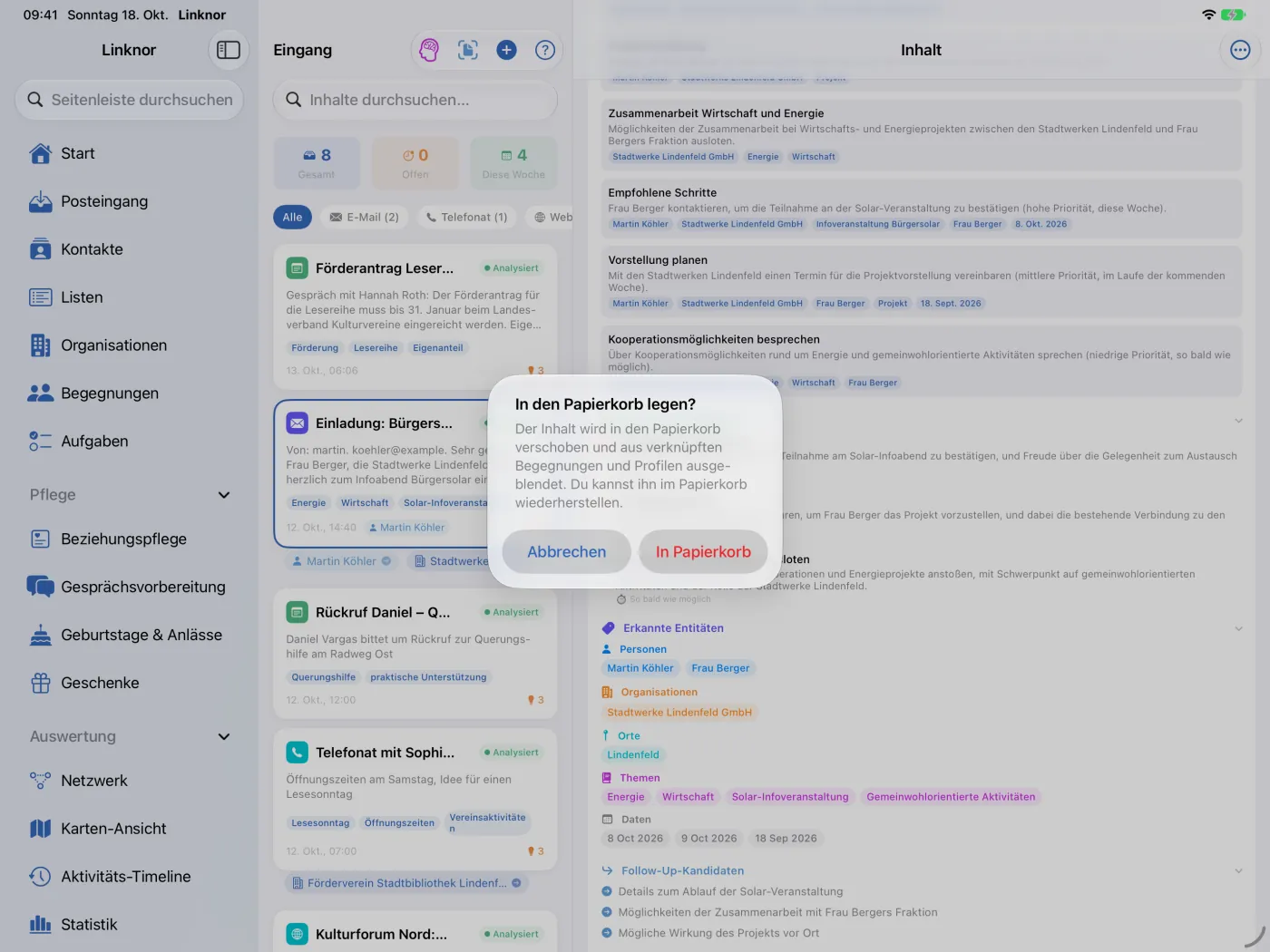1270x952 pixels.
Task: Select the E-Mail (2) filter tab
Action: [364, 218]
